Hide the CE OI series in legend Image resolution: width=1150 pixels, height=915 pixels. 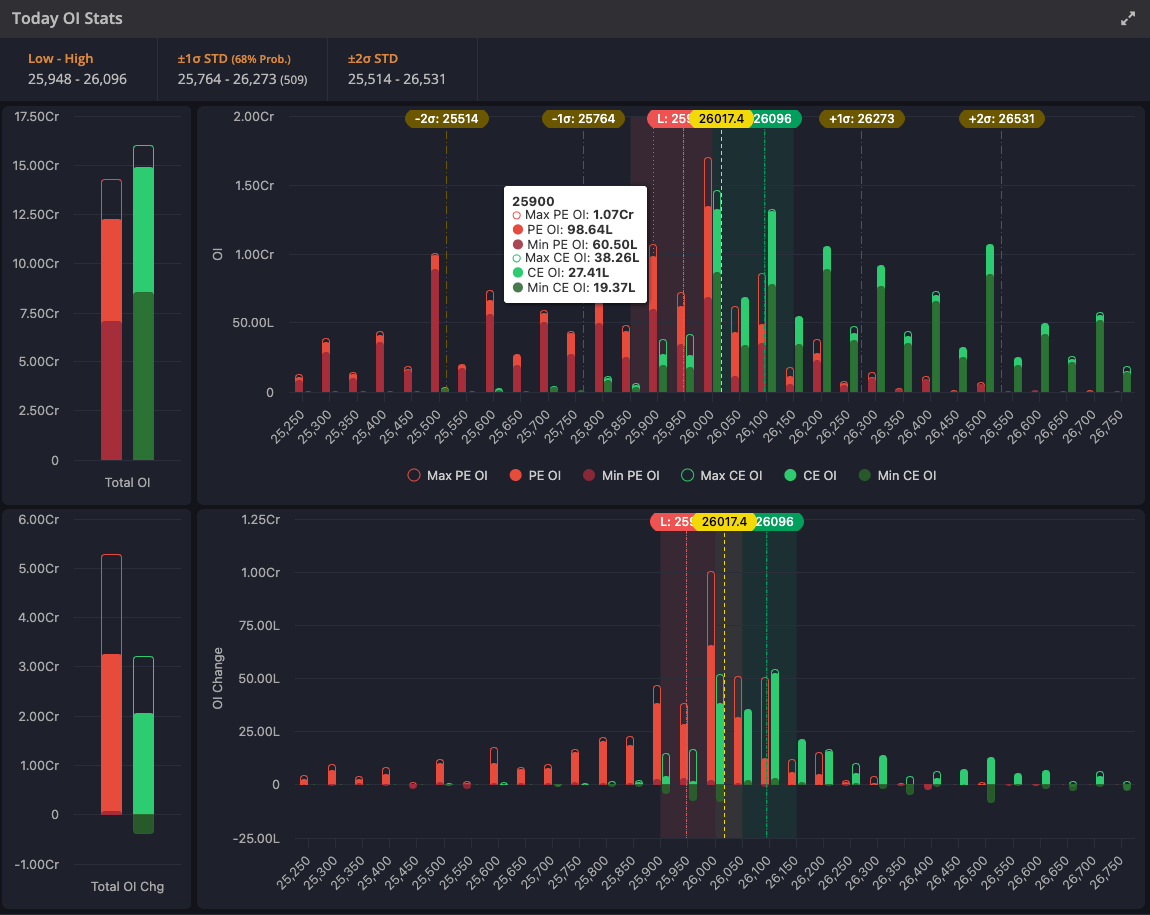pos(810,476)
